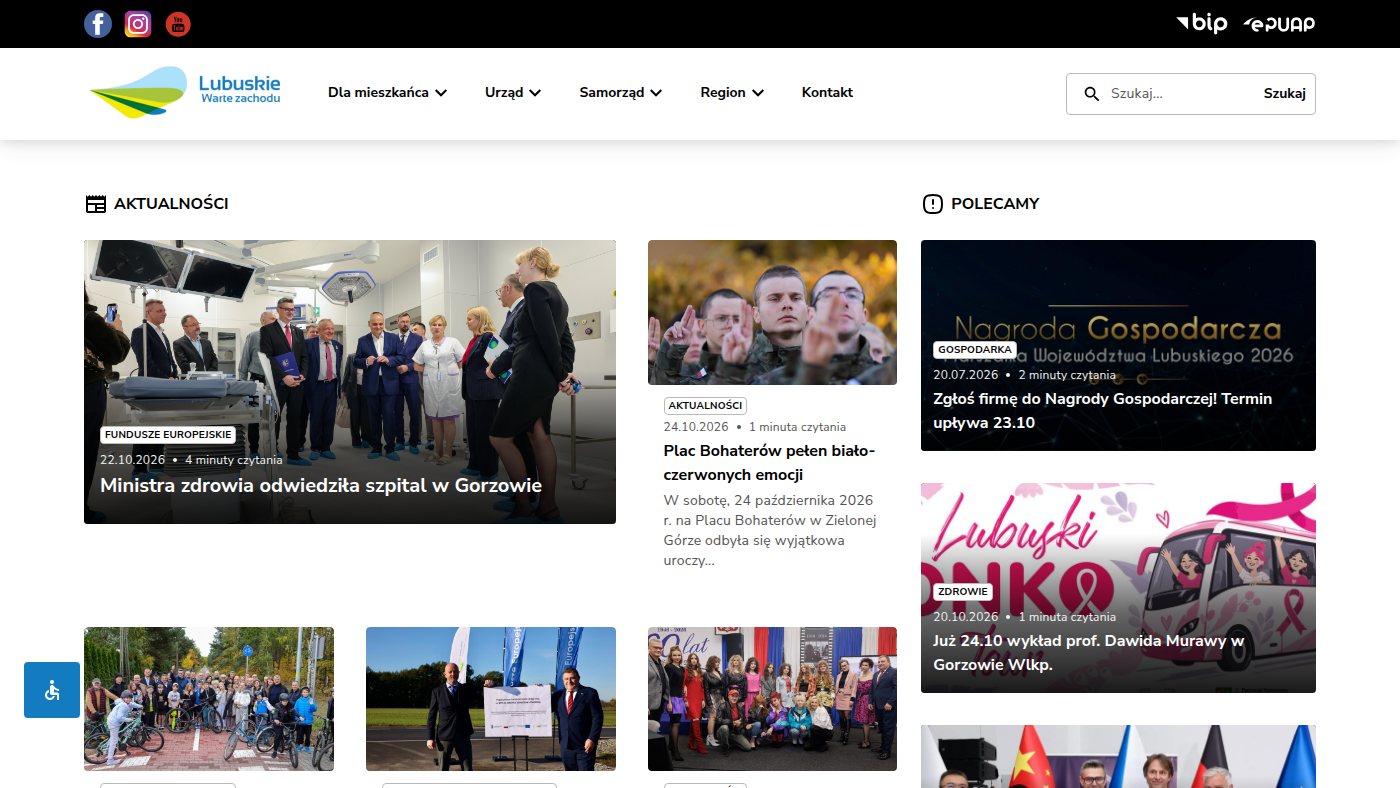This screenshot has height=788, width=1400.
Task: Expand the Dla mieszkańca menu
Action: (x=388, y=92)
